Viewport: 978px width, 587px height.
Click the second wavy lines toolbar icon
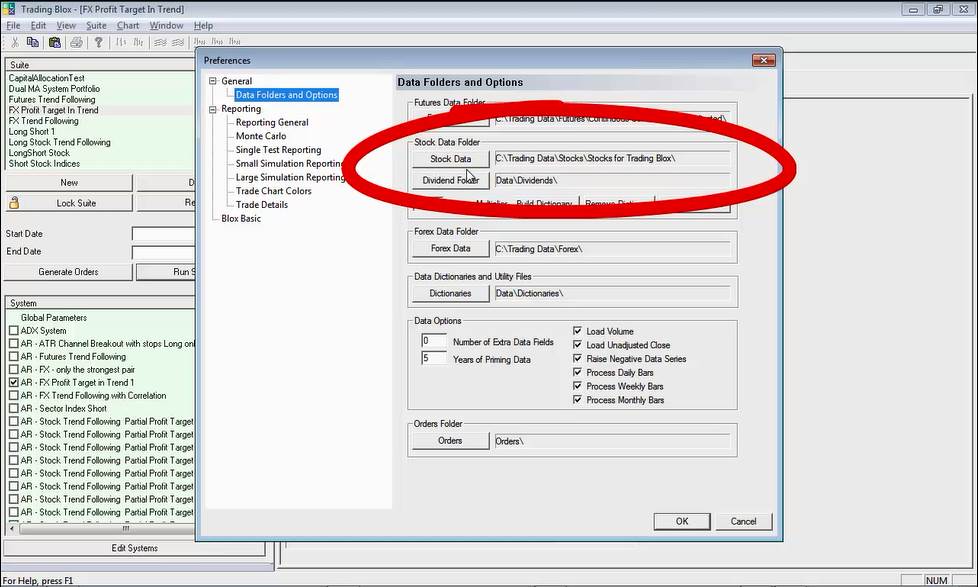(x=178, y=42)
